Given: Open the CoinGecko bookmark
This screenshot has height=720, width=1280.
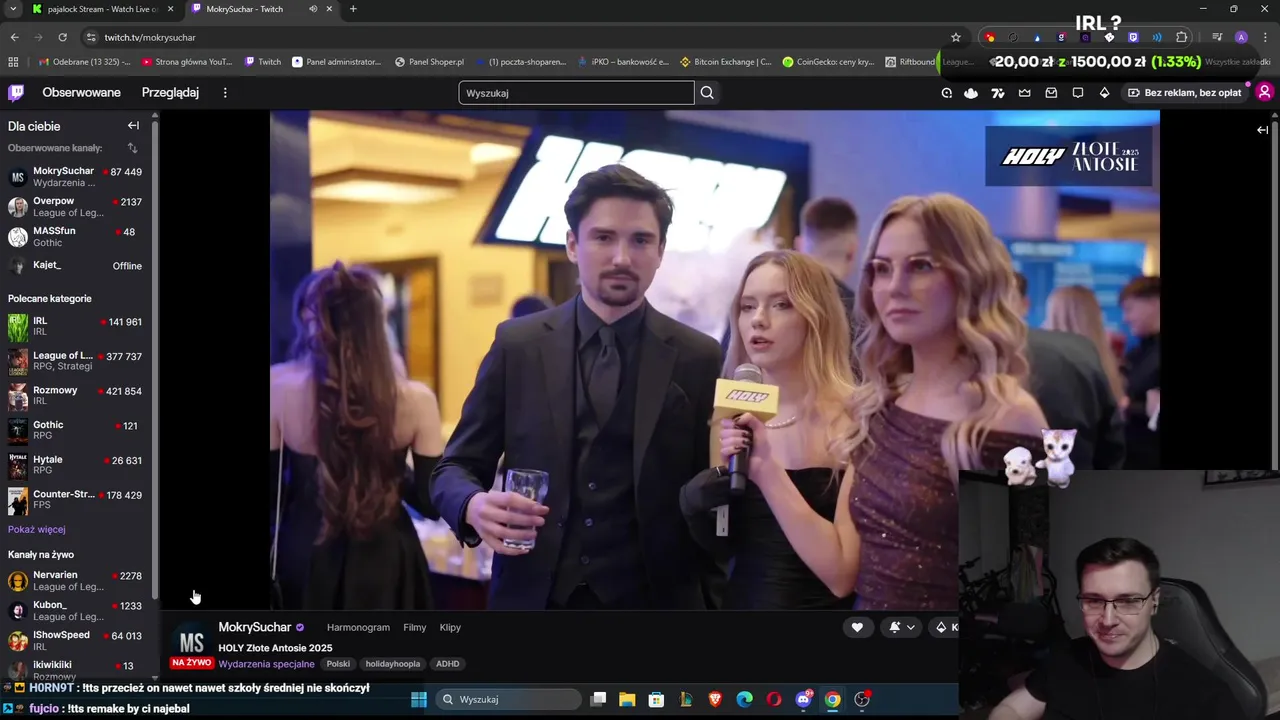Looking at the screenshot, I should tap(829, 62).
